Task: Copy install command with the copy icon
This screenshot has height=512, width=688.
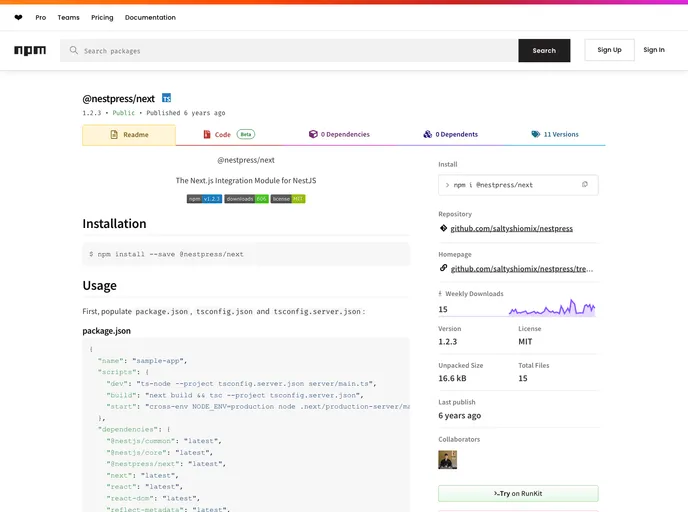Action: coord(584,184)
